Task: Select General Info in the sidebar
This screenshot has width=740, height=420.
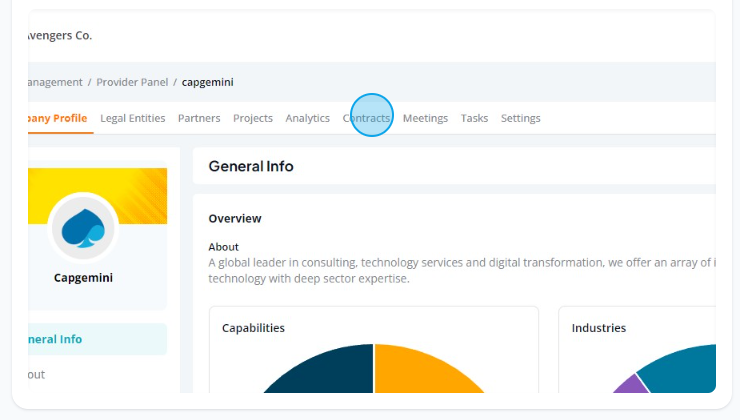Action: [x=98, y=339]
